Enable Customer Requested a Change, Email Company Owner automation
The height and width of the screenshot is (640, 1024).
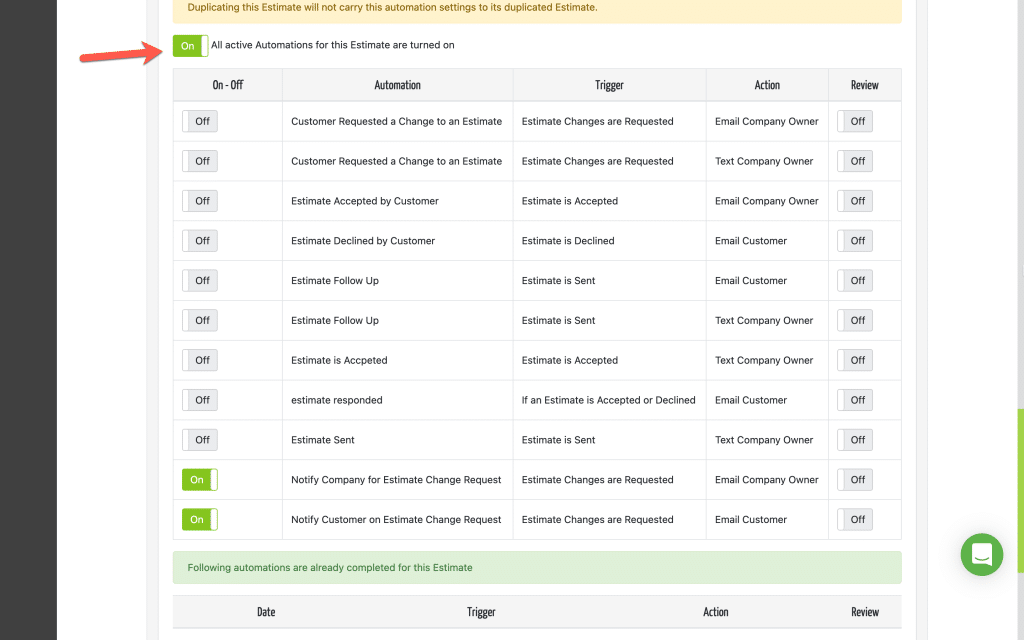[200, 121]
